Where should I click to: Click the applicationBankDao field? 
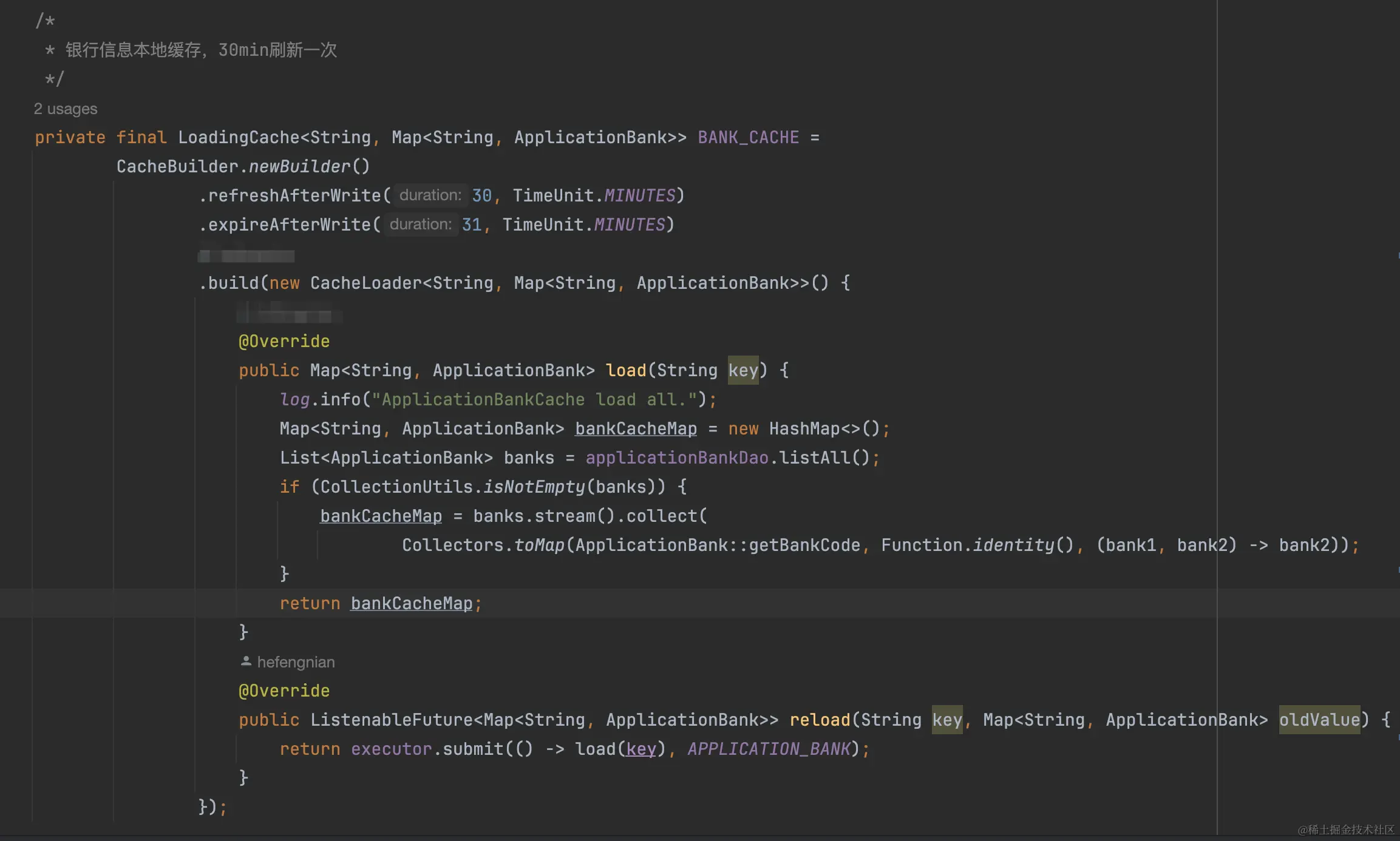677,458
